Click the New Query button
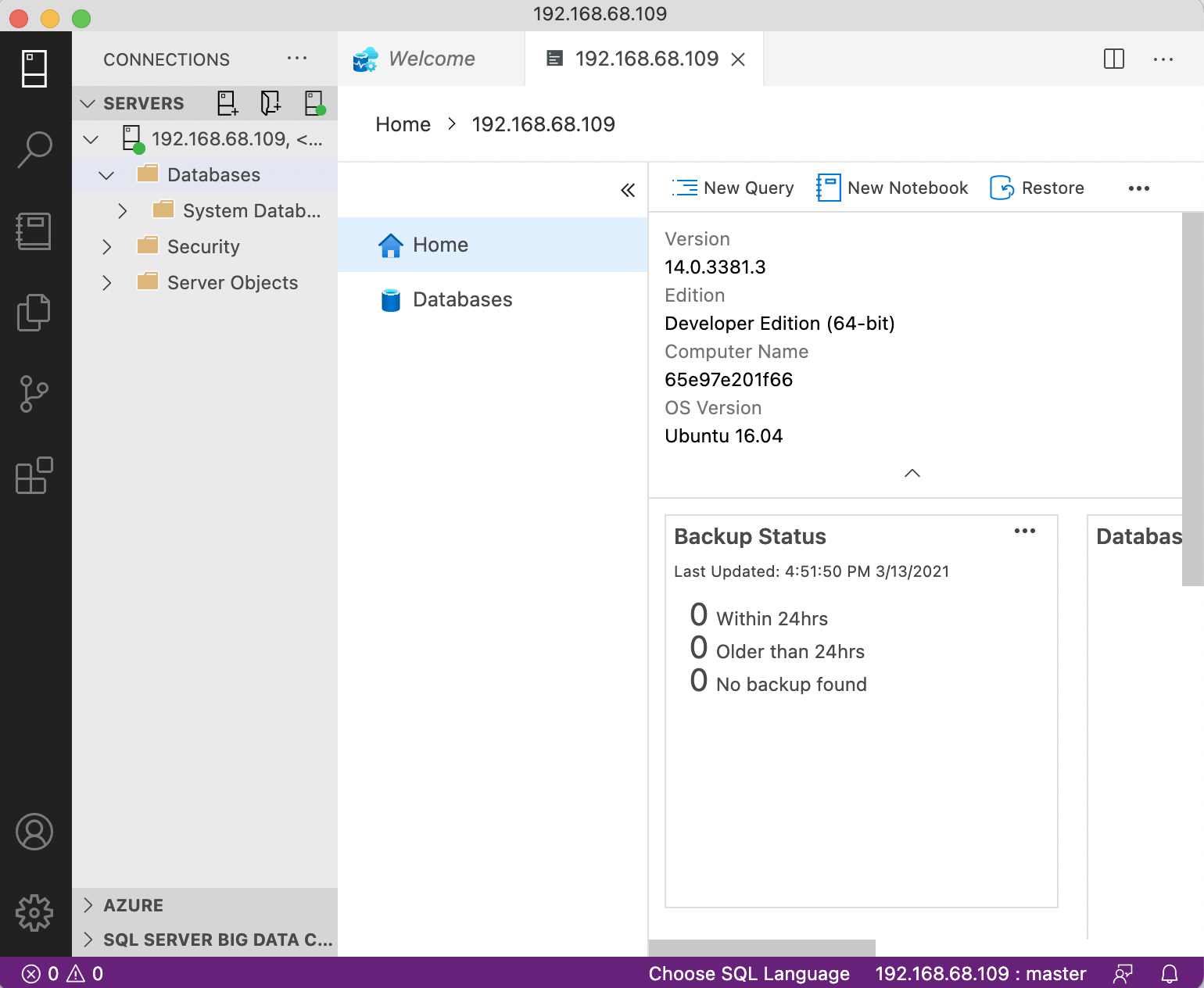Image resolution: width=1204 pixels, height=988 pixels. (x=733, y=188)
